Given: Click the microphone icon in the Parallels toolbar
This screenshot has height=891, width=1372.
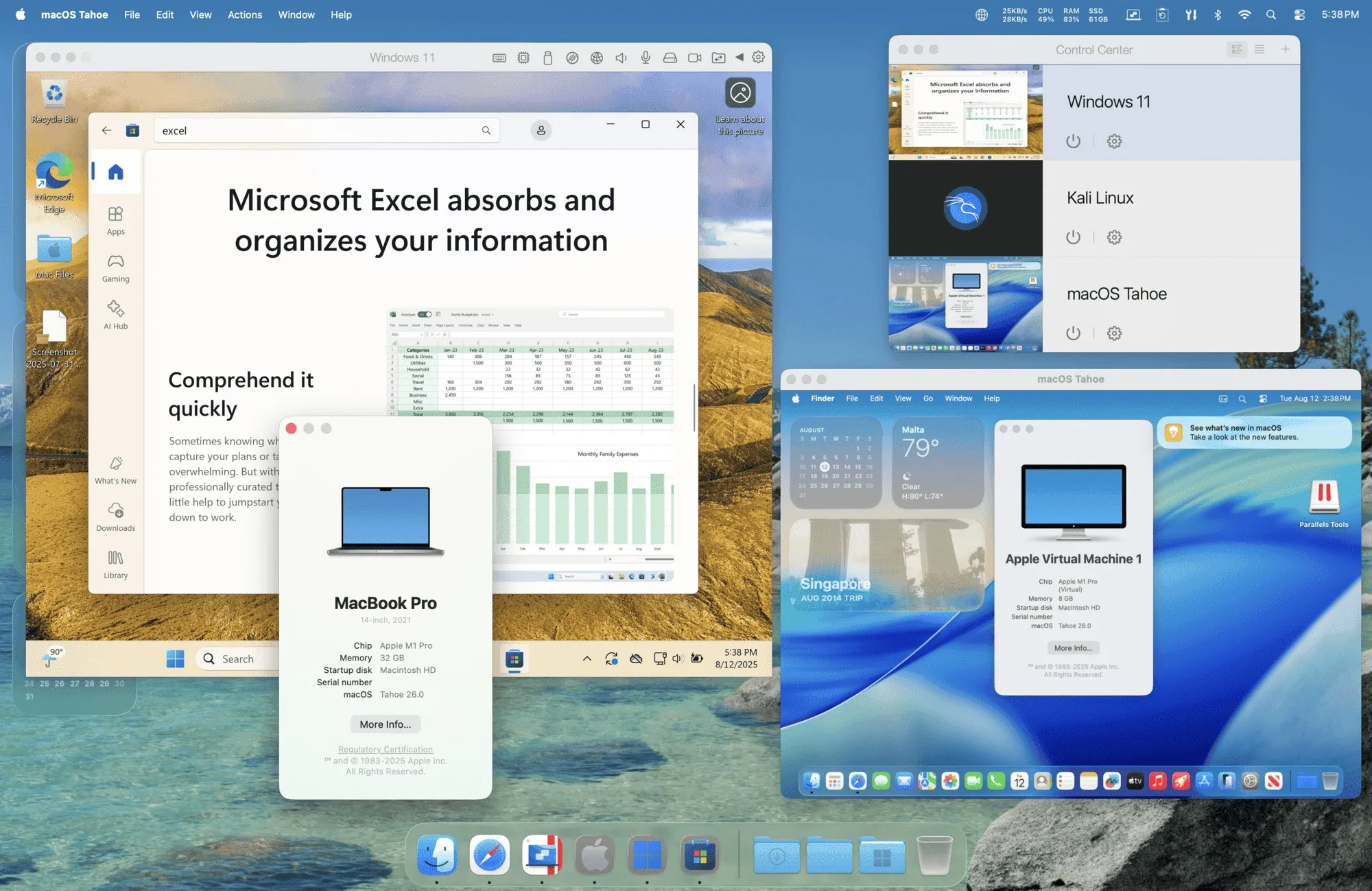Looking at the screenshot, I should coord(645,57).
